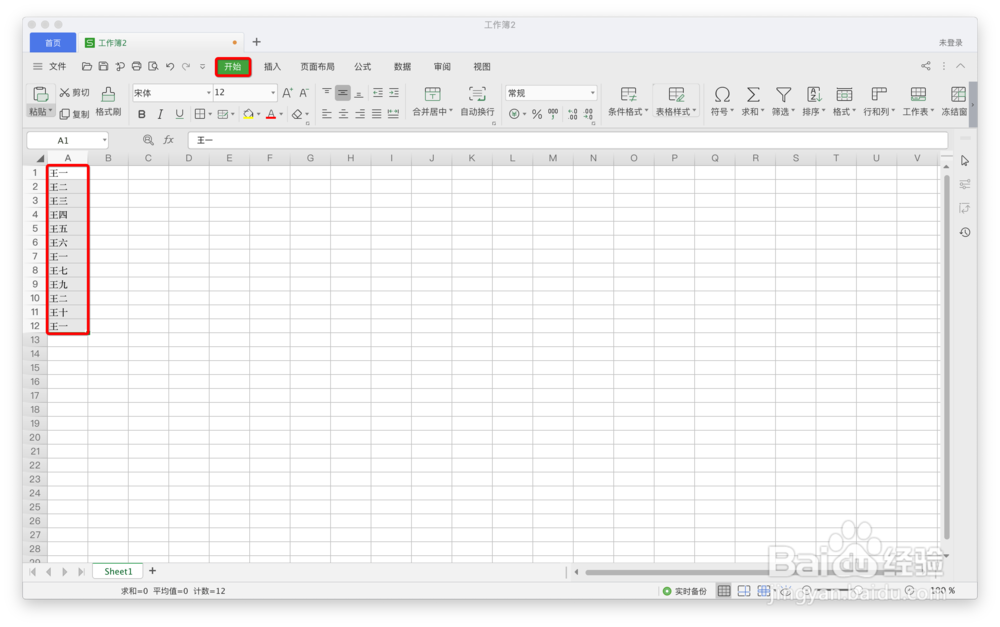The width and height of the screenshot is (1000, 627).
Task: Click the Paste clipboard icon
Action: point(40,94)
